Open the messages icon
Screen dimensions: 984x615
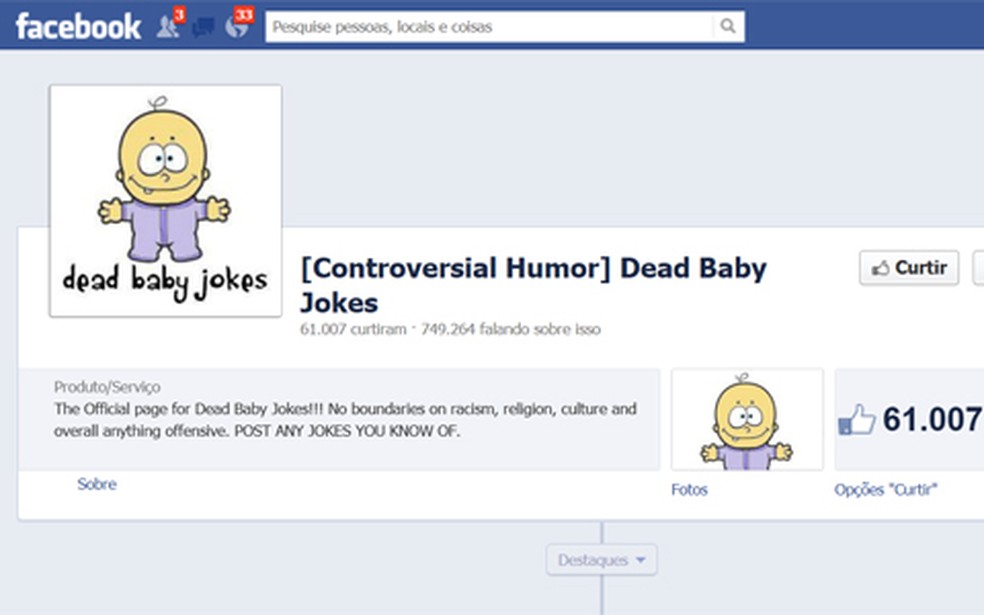pyautogui.click(x=203, y=26)
